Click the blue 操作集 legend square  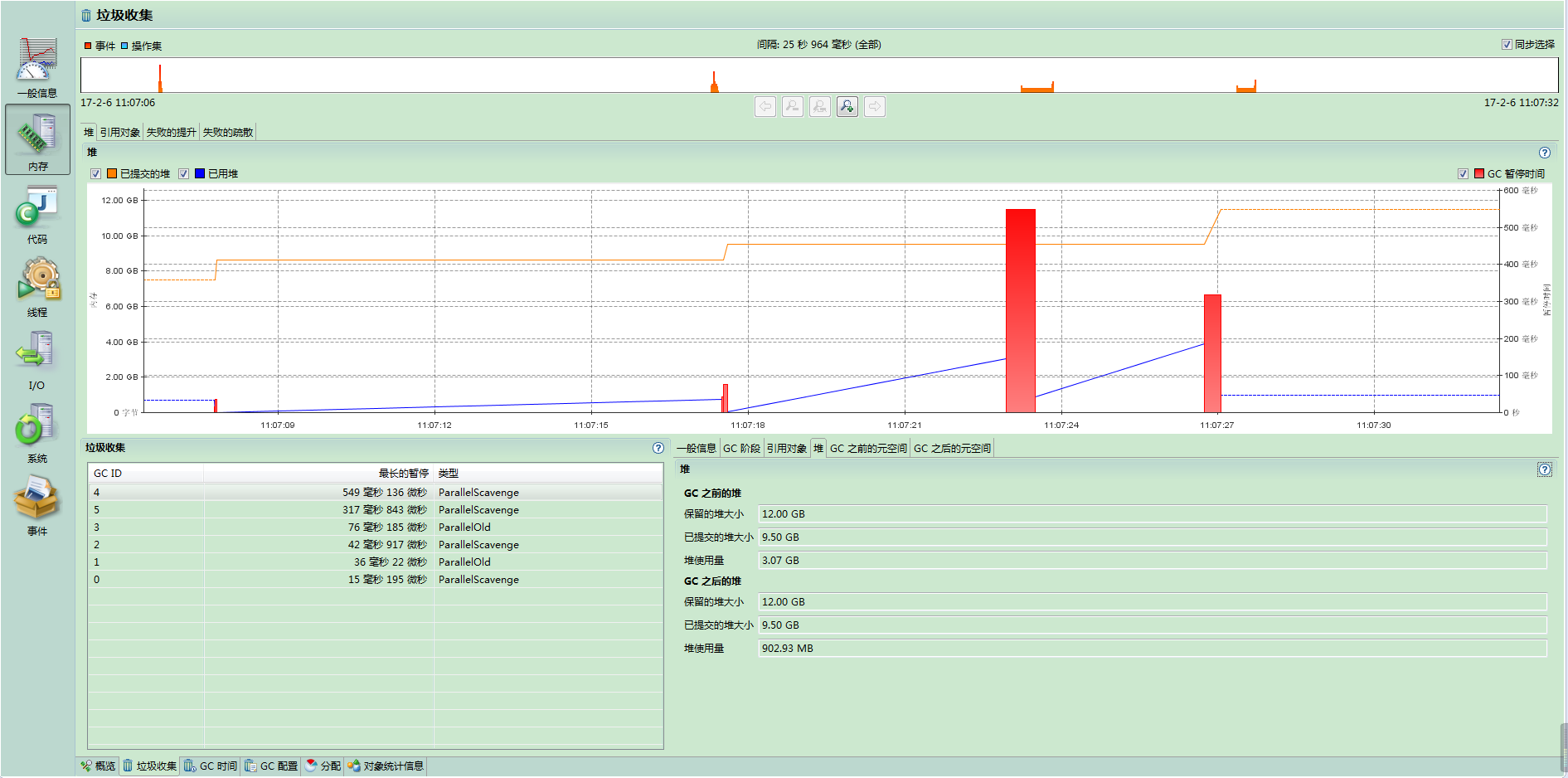pos(124,46)
